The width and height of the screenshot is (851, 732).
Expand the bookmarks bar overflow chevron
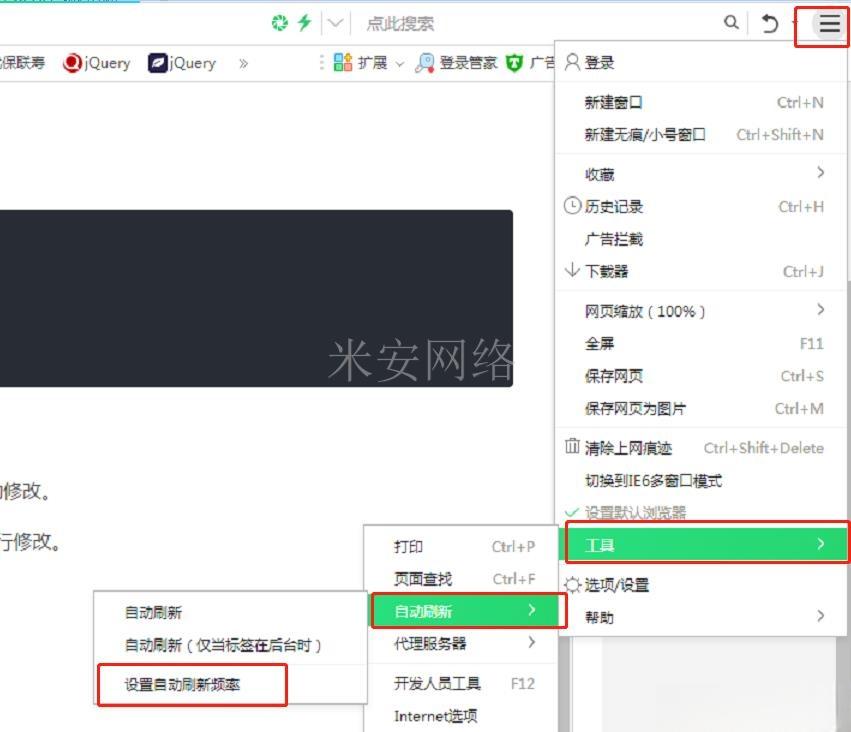click(243, 63)
